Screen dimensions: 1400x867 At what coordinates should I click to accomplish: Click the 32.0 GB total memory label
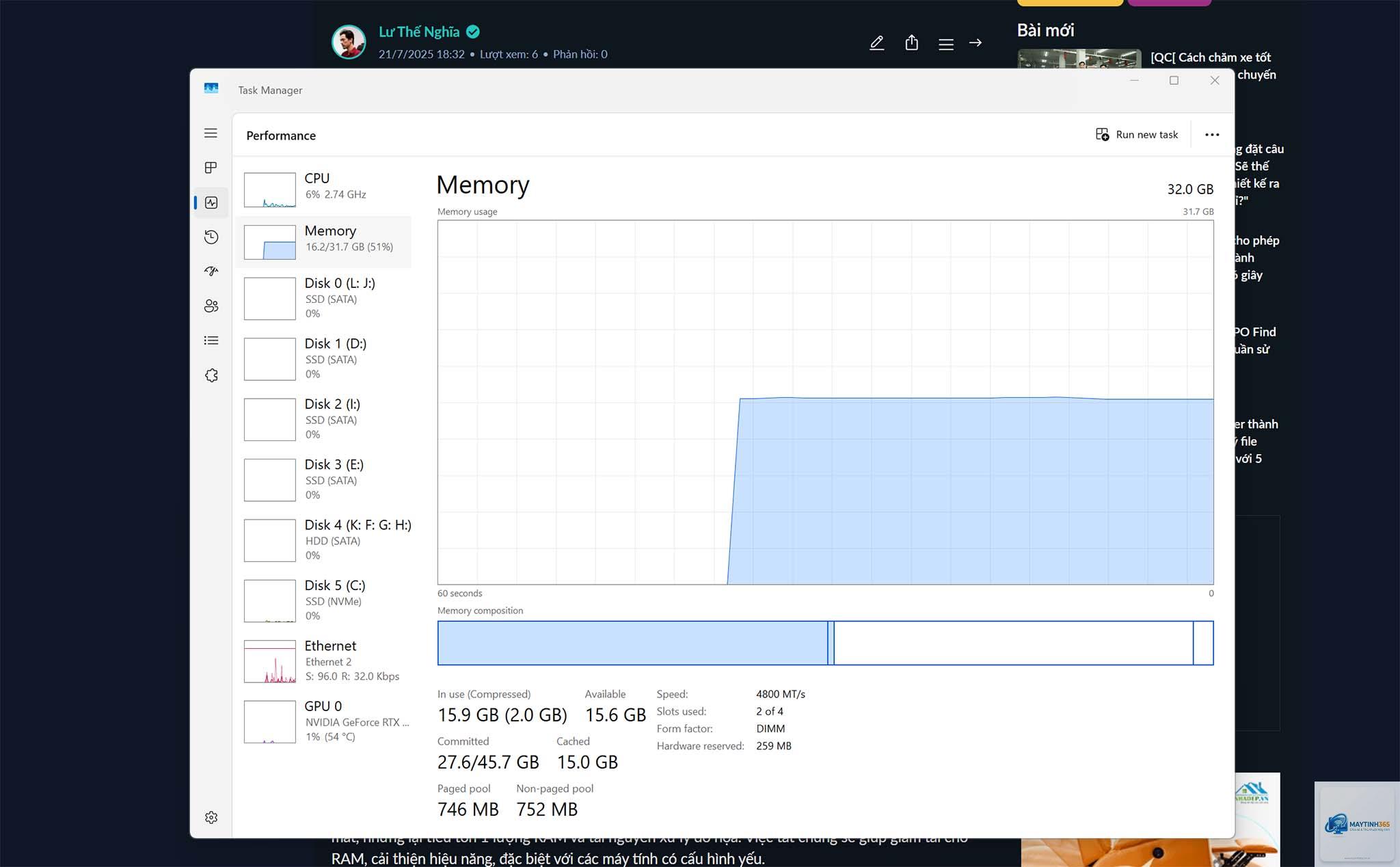[1190, 189]
